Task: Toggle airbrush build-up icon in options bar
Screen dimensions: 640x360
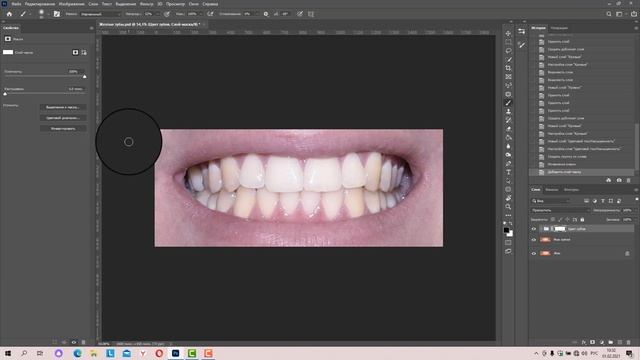Action: coord(210,14)
